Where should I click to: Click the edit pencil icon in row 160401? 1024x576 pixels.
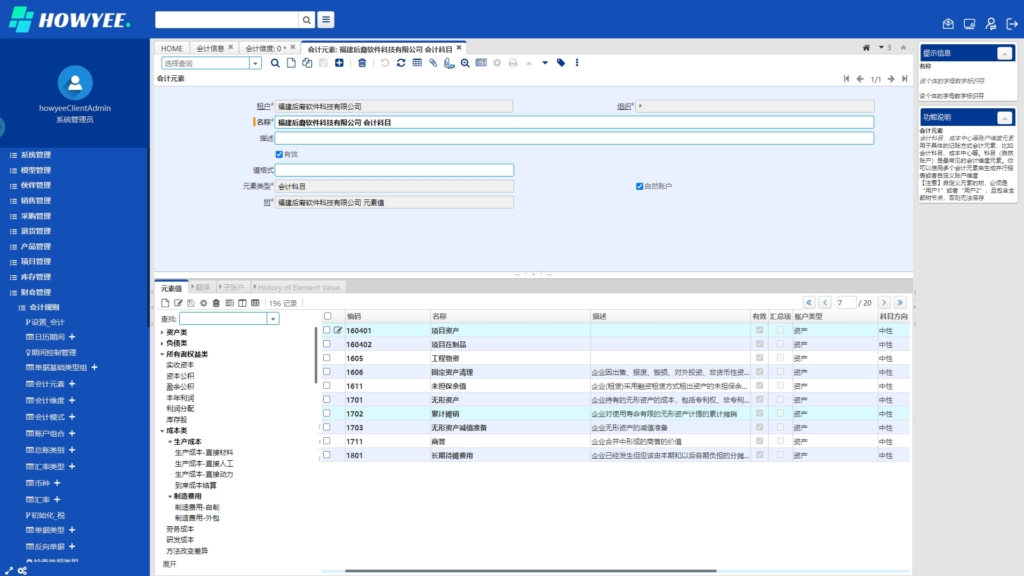338,330
